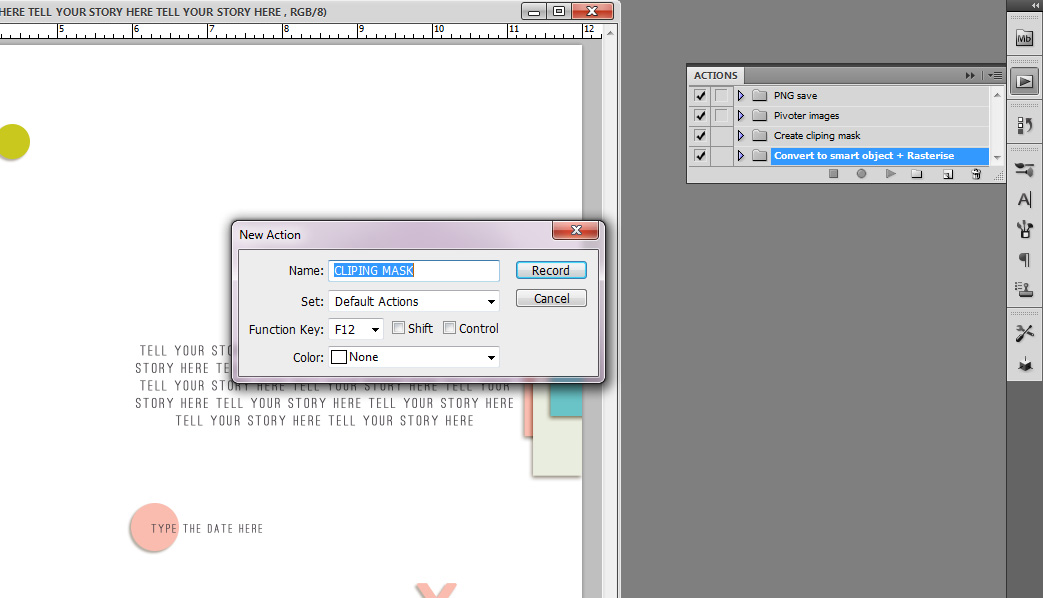Click the Create cliping mask folder icon
The image size is (1043, 598).
[760, 136]
